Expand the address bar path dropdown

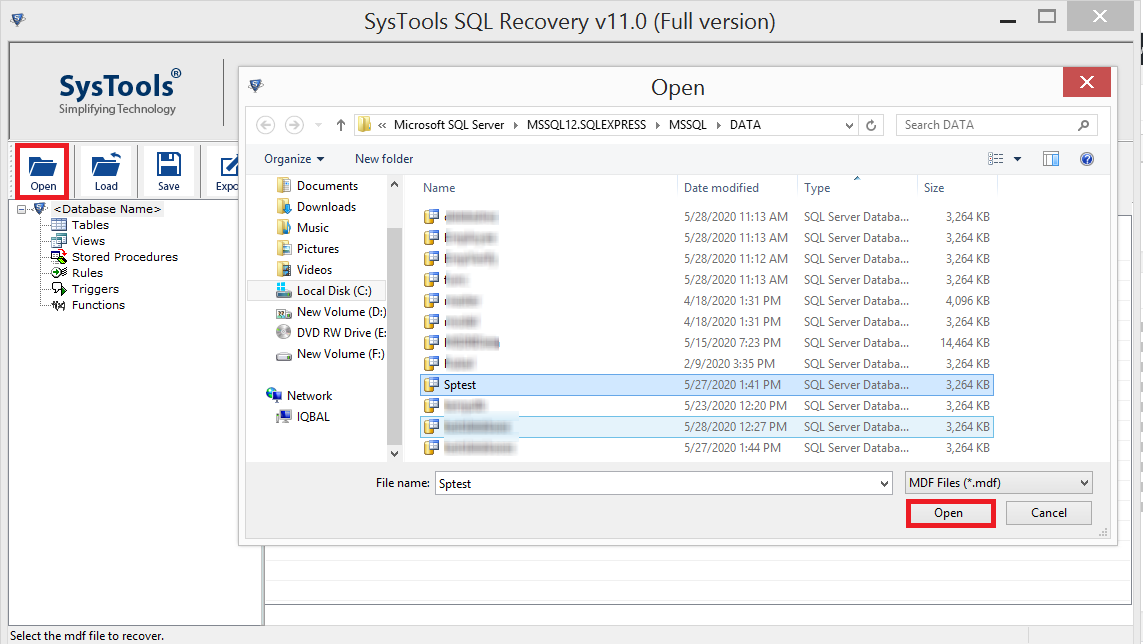pos(849,125)
